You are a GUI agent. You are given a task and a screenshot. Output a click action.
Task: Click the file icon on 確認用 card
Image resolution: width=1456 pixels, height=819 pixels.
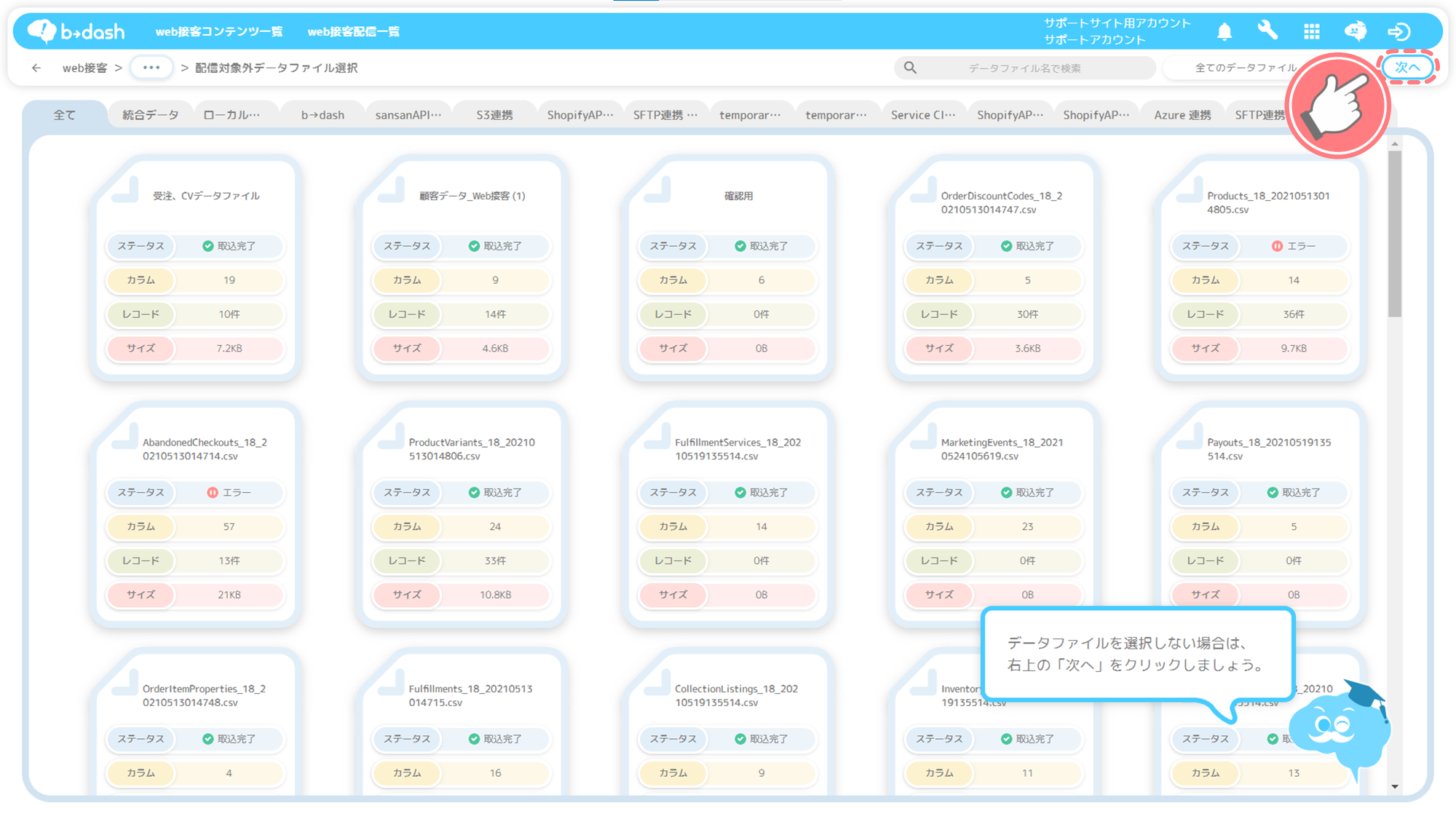[657, 189]
